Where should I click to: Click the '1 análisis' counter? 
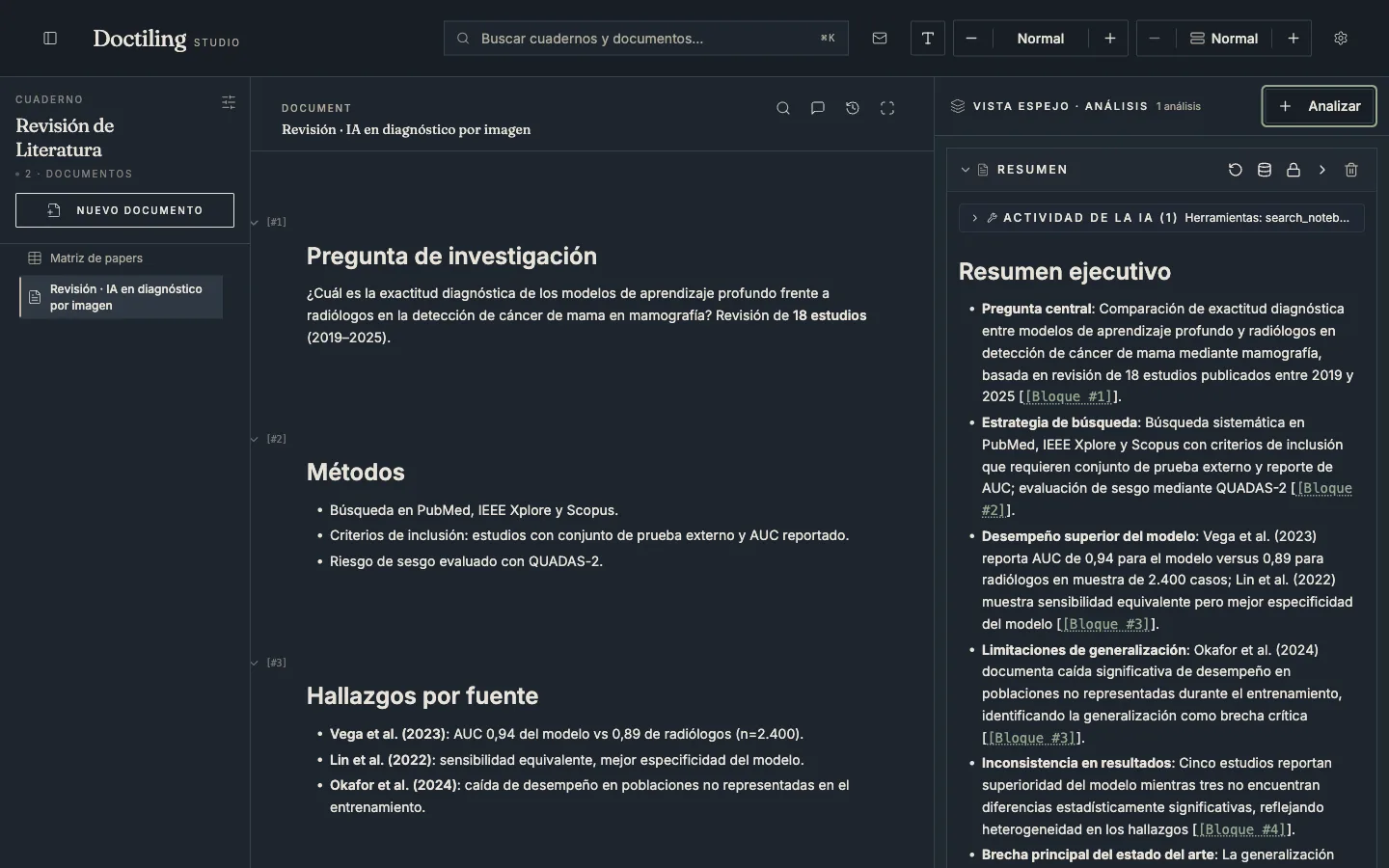point(1179,106)
